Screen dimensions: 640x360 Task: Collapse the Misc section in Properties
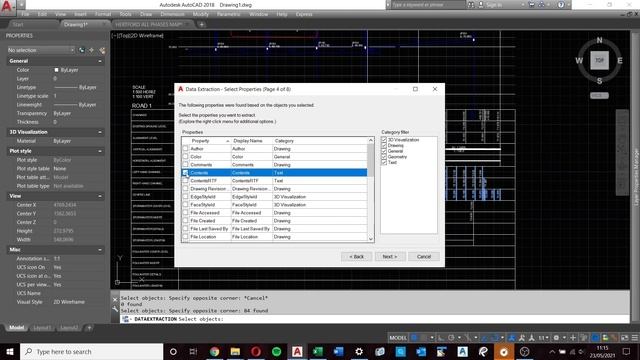click(100, 250)
